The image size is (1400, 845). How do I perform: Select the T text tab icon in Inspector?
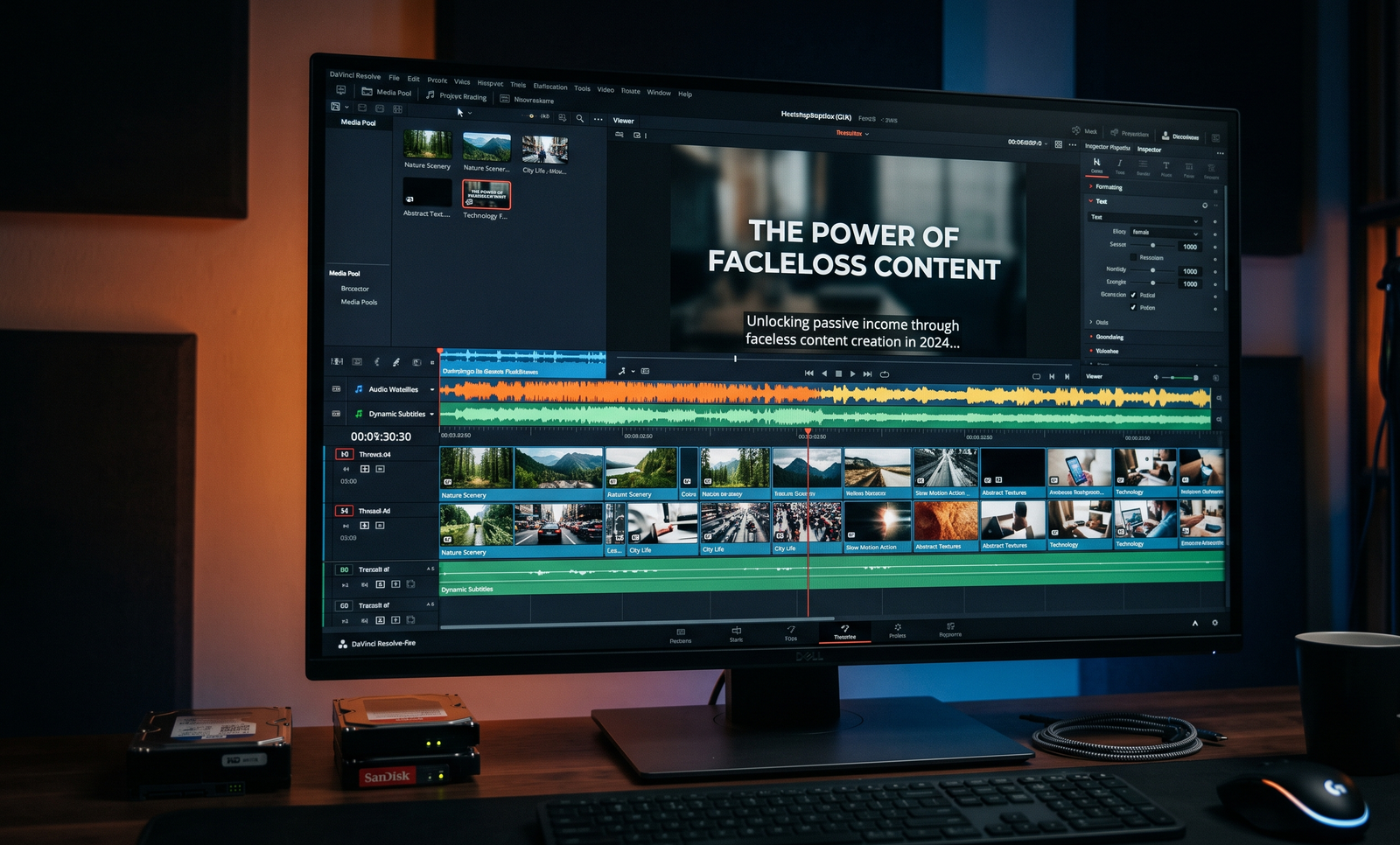point(1165,165)
